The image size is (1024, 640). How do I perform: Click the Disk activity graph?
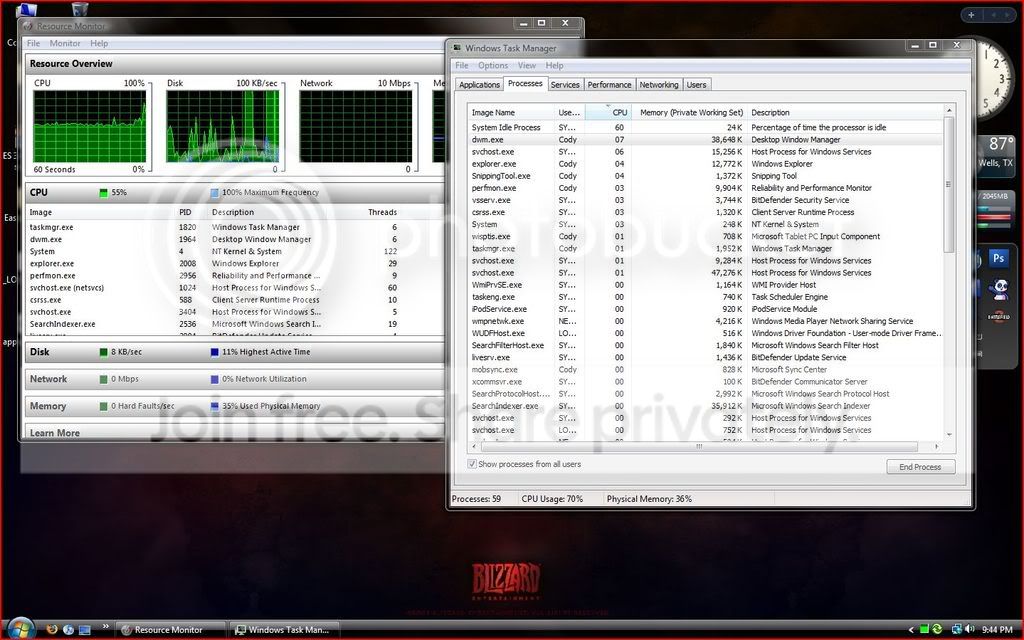pyautogui.click(x=223, y=126)
